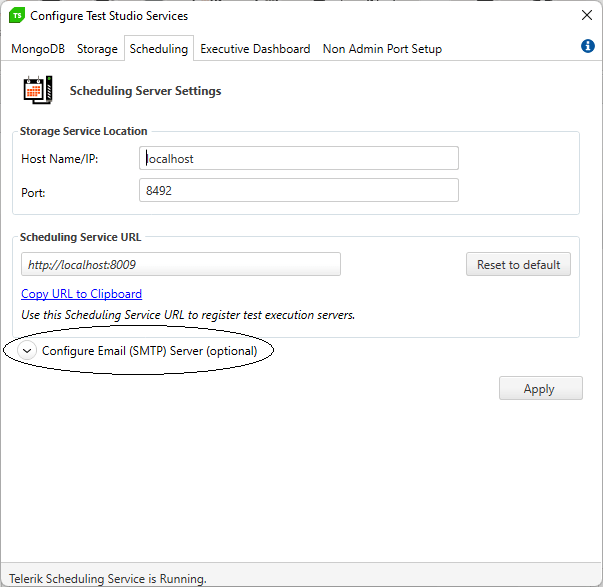Click the Port field showing 8492

pos(299,190)
